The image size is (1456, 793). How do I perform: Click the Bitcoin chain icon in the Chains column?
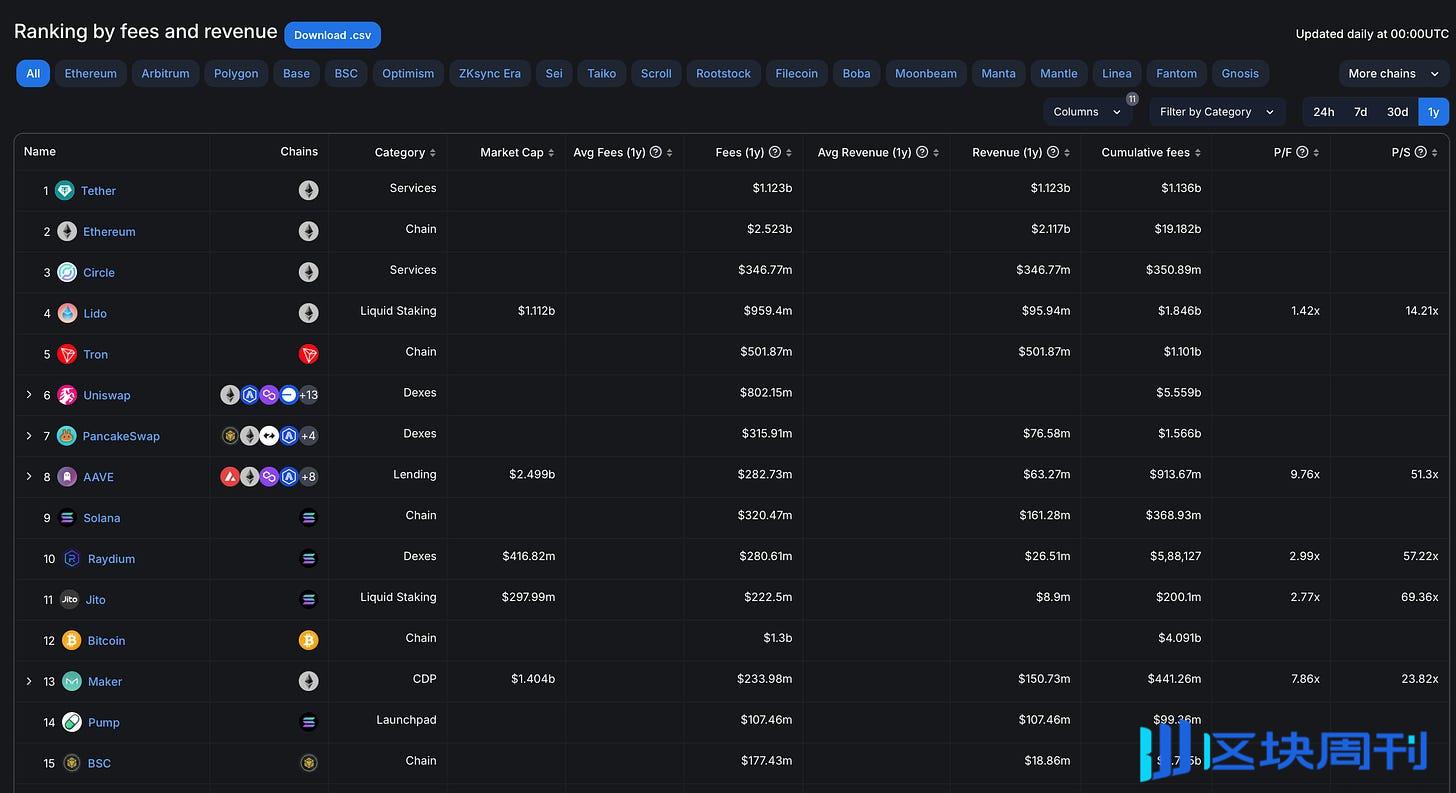tap(308, 640)
